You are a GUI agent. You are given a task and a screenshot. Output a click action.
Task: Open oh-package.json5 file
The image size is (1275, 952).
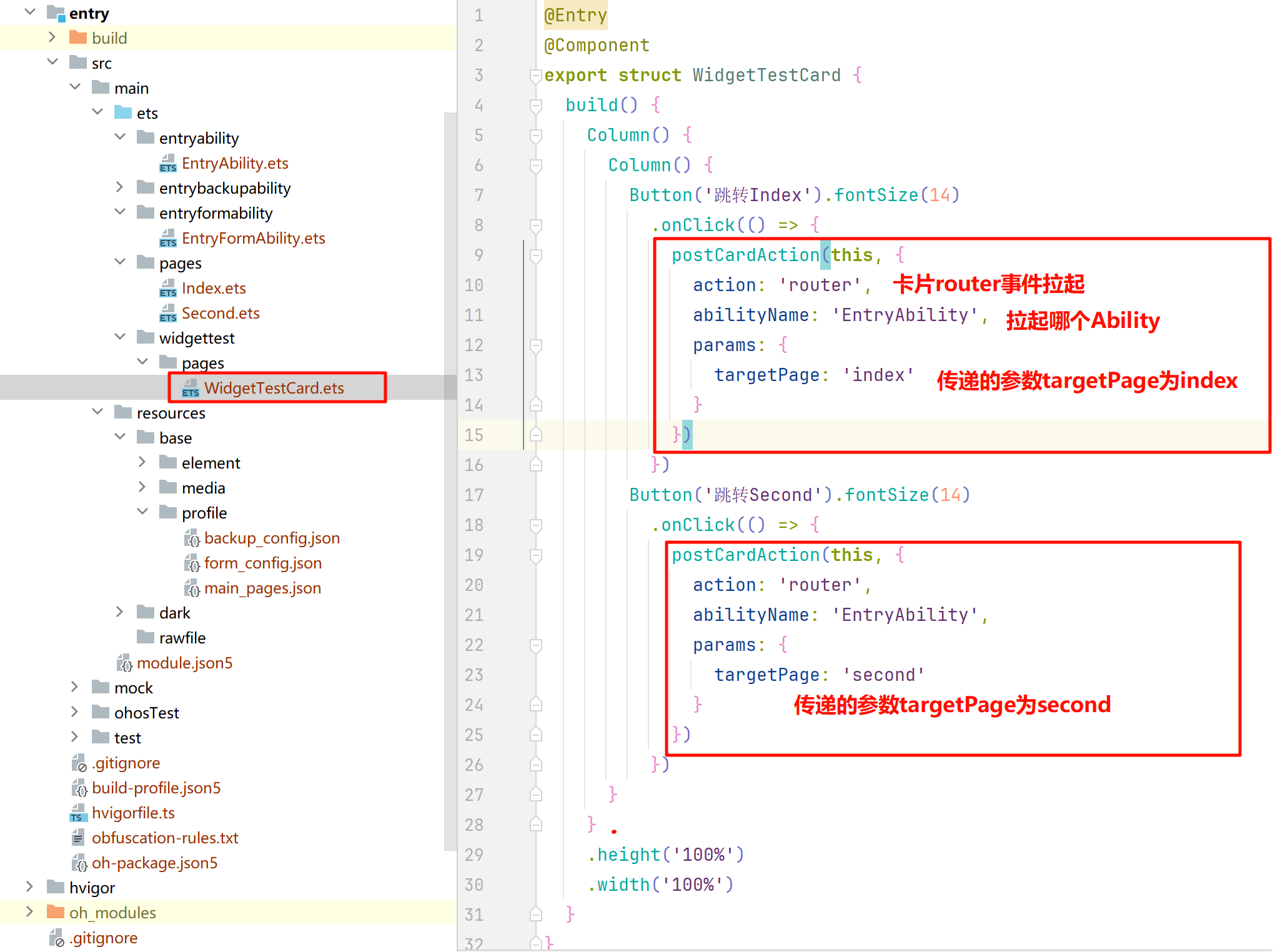click(154, 863)
